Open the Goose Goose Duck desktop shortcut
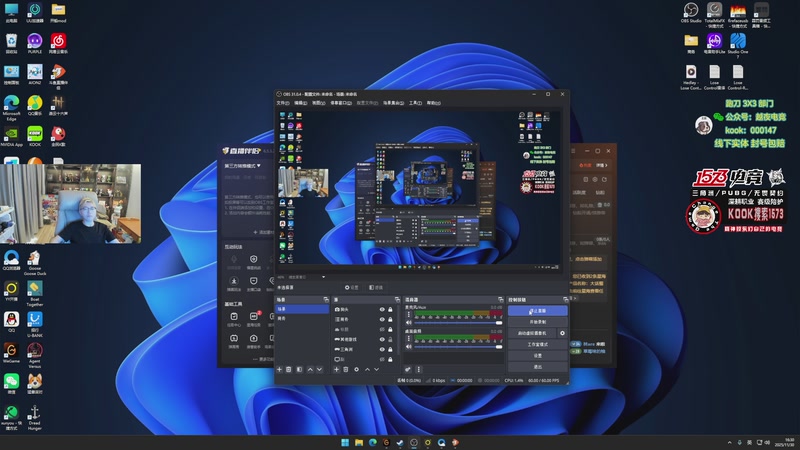 coord(35,263)
